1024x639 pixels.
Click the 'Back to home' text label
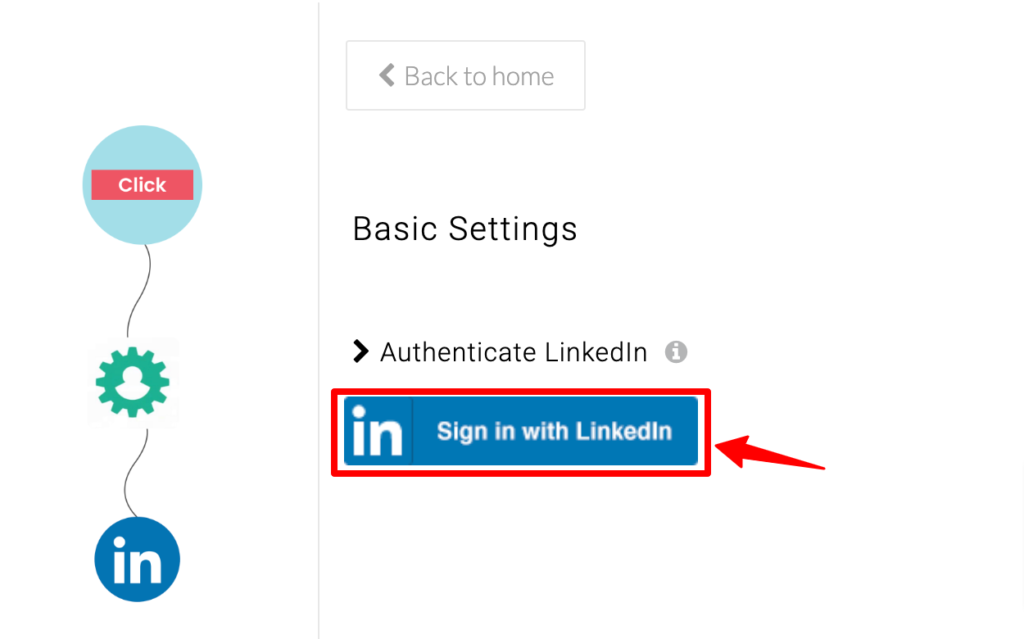click(x=479, y=76)
